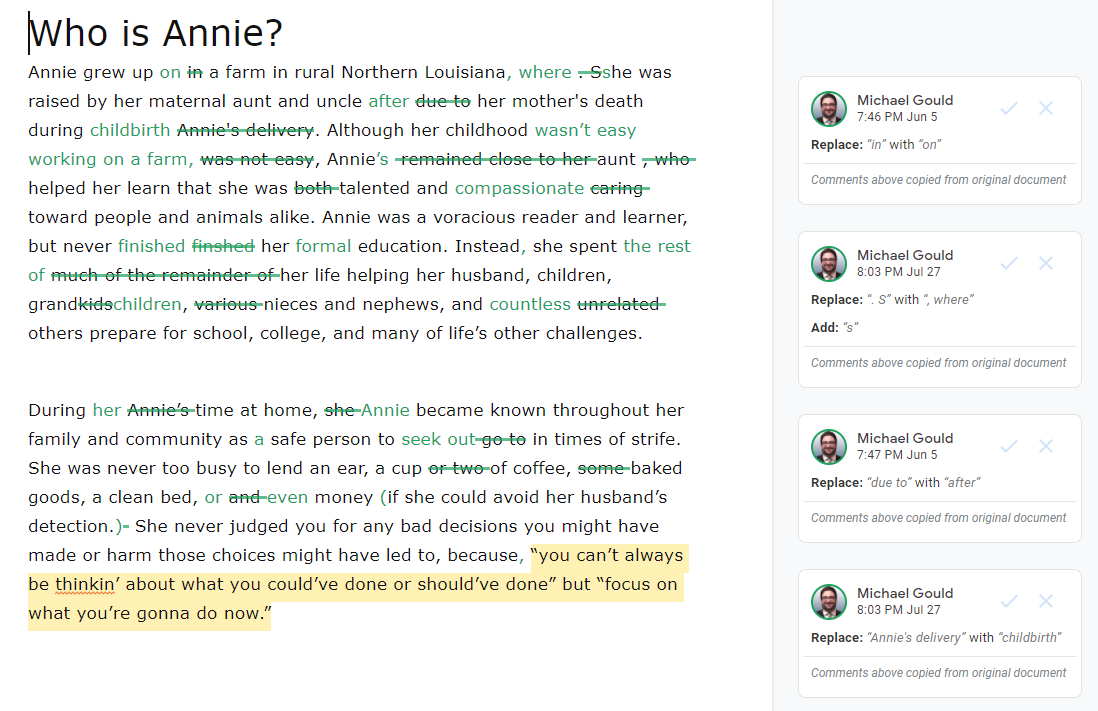Click the 7:46 PM Jun 5 timestamp
Screen dimensions: 1098x711
pyautogui.click(x=897, y=117)
